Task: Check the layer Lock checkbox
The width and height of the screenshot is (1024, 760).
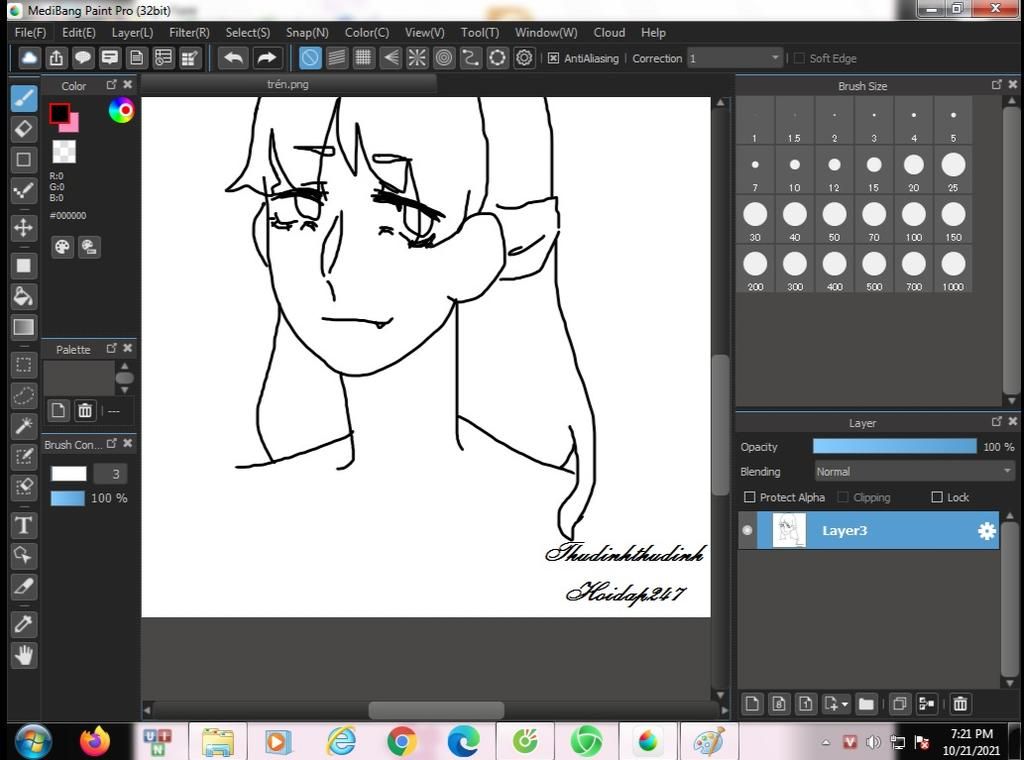Action: 937,497
